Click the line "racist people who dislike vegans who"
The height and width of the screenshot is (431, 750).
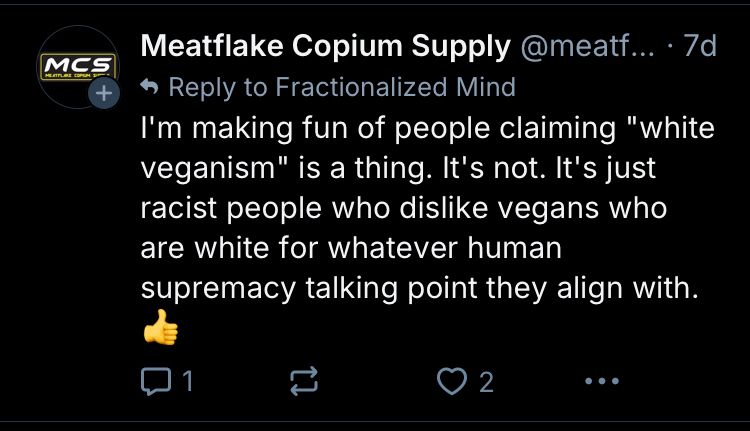coord(404,208)
